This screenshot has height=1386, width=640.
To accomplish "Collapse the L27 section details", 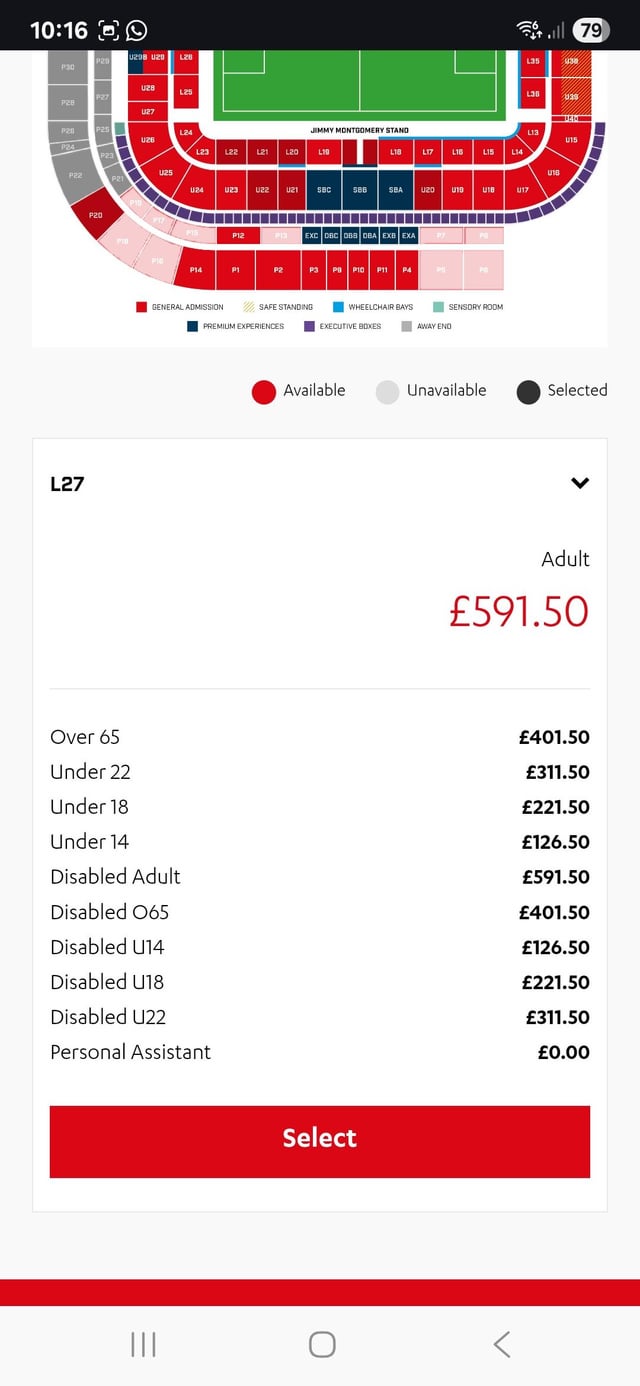I will pyautogui.click(x=579, y=483).
